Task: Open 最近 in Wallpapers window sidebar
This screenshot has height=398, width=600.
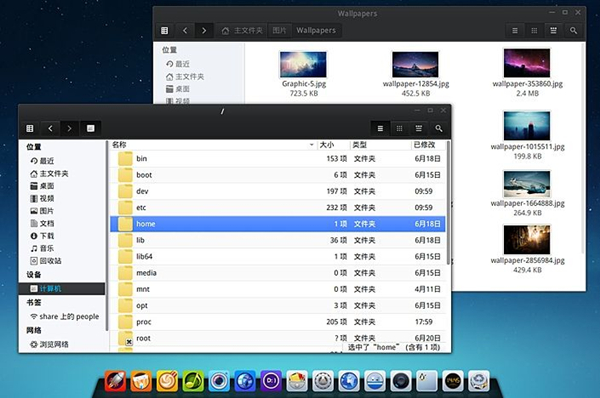Action: coord(199,64)
